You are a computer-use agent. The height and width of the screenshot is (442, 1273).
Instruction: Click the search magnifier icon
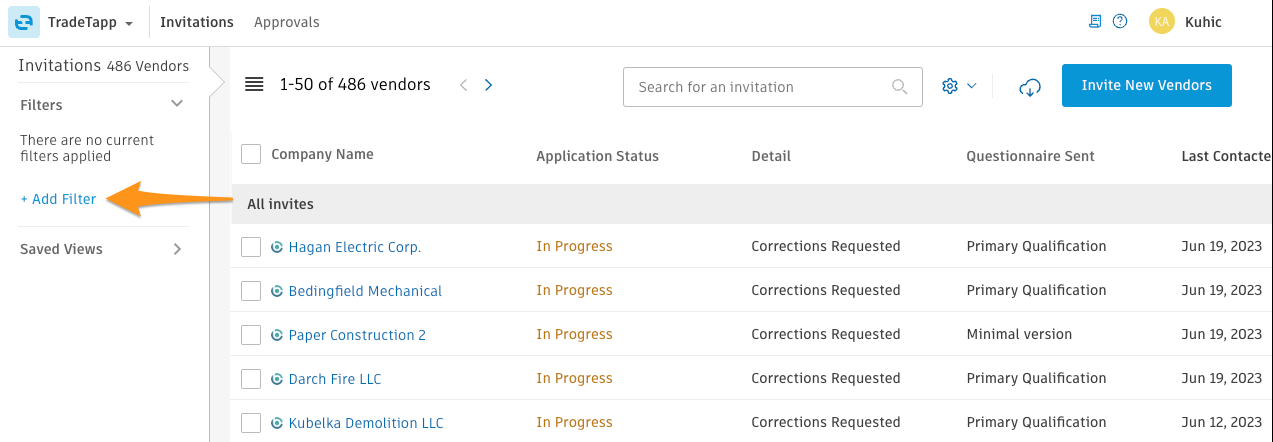point(900,87)
